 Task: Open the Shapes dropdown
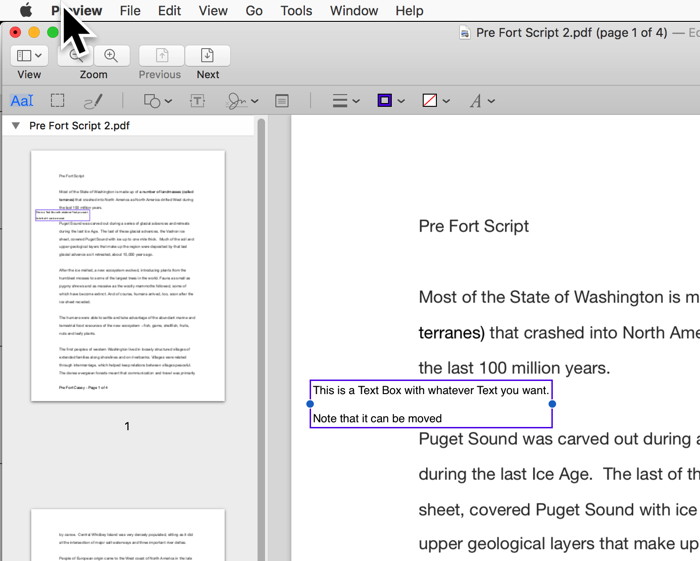(157, 101)
